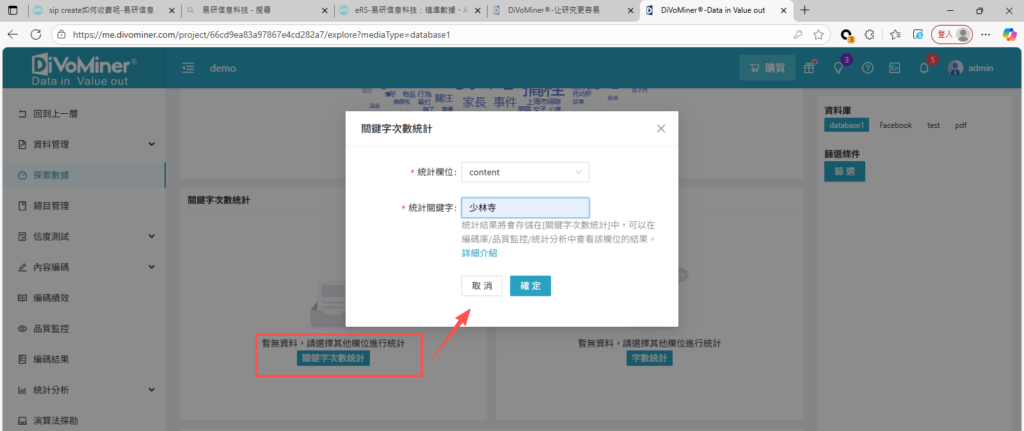This screenshot has width=1024, height=431.
Task: Open the help question mark icon
Action: [867, 69]
